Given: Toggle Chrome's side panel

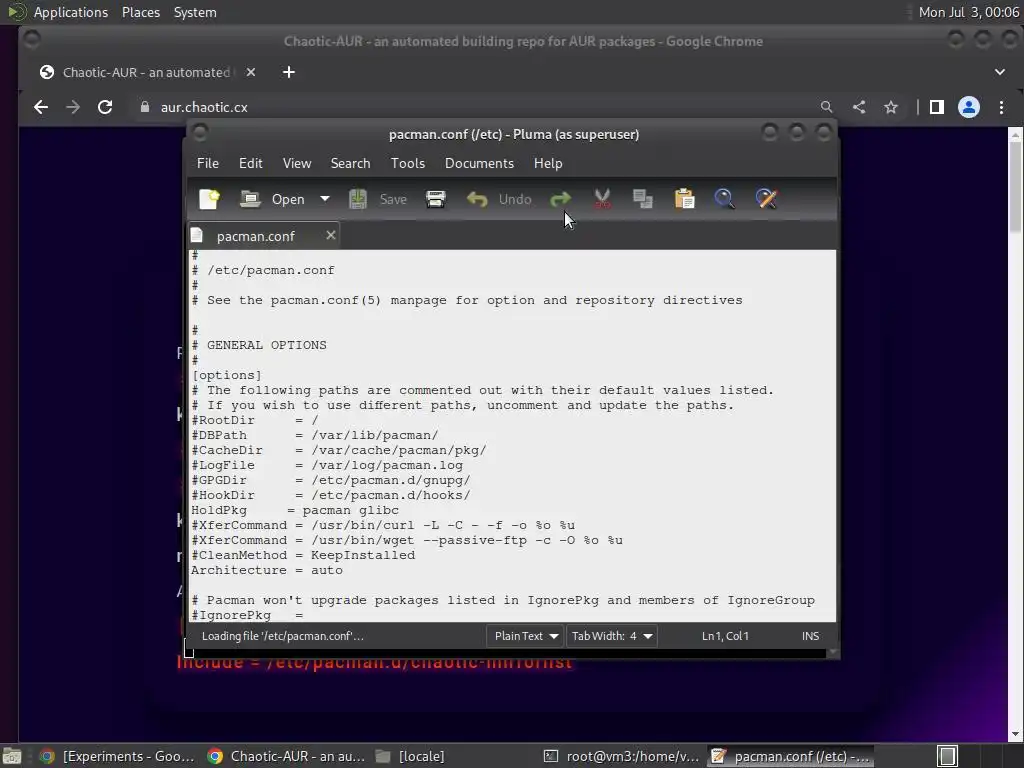Looking at the screenshot, I should [x=936, y=107].
